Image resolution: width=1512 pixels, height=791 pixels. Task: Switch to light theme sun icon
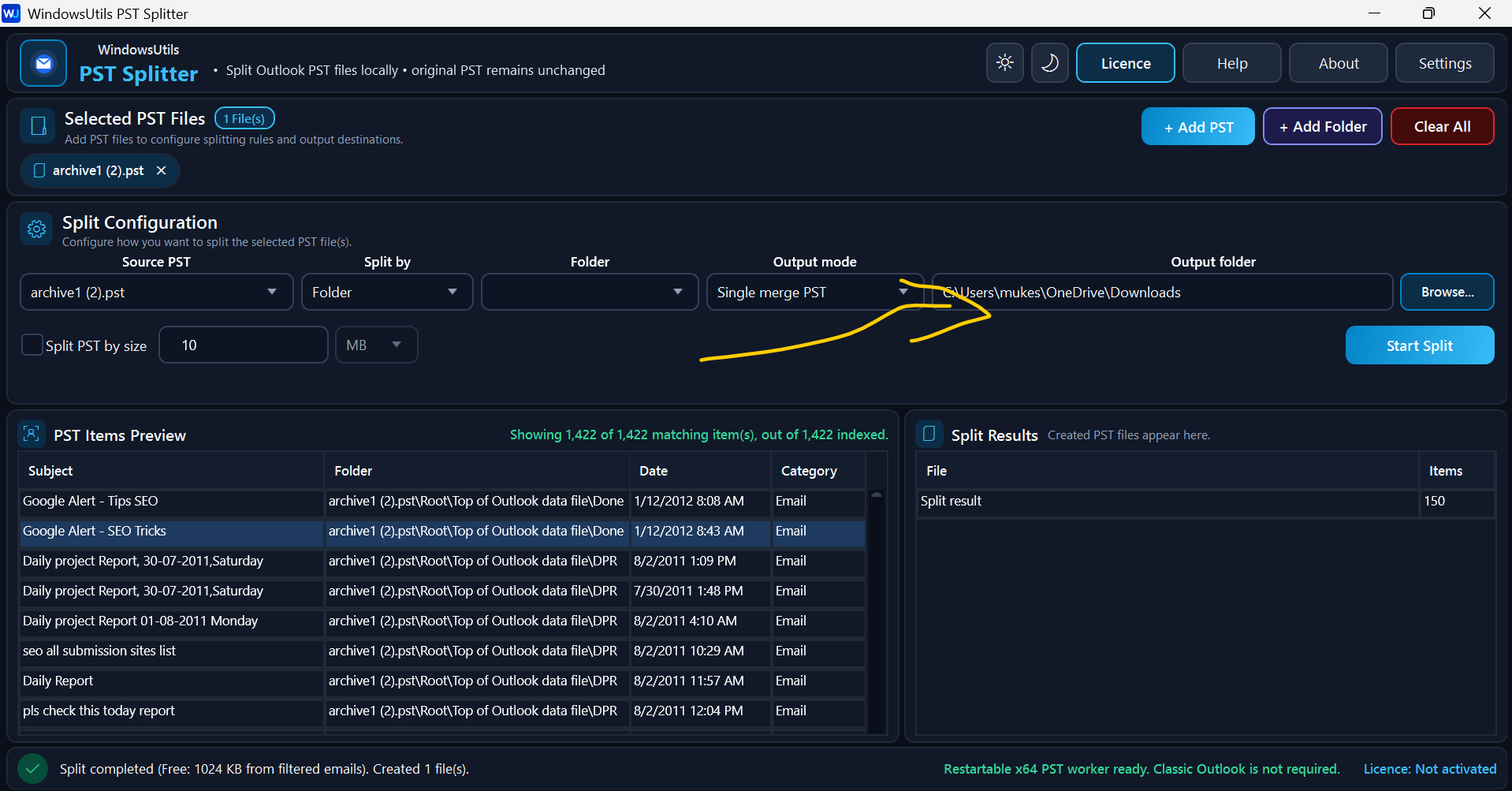(1004, 63)
